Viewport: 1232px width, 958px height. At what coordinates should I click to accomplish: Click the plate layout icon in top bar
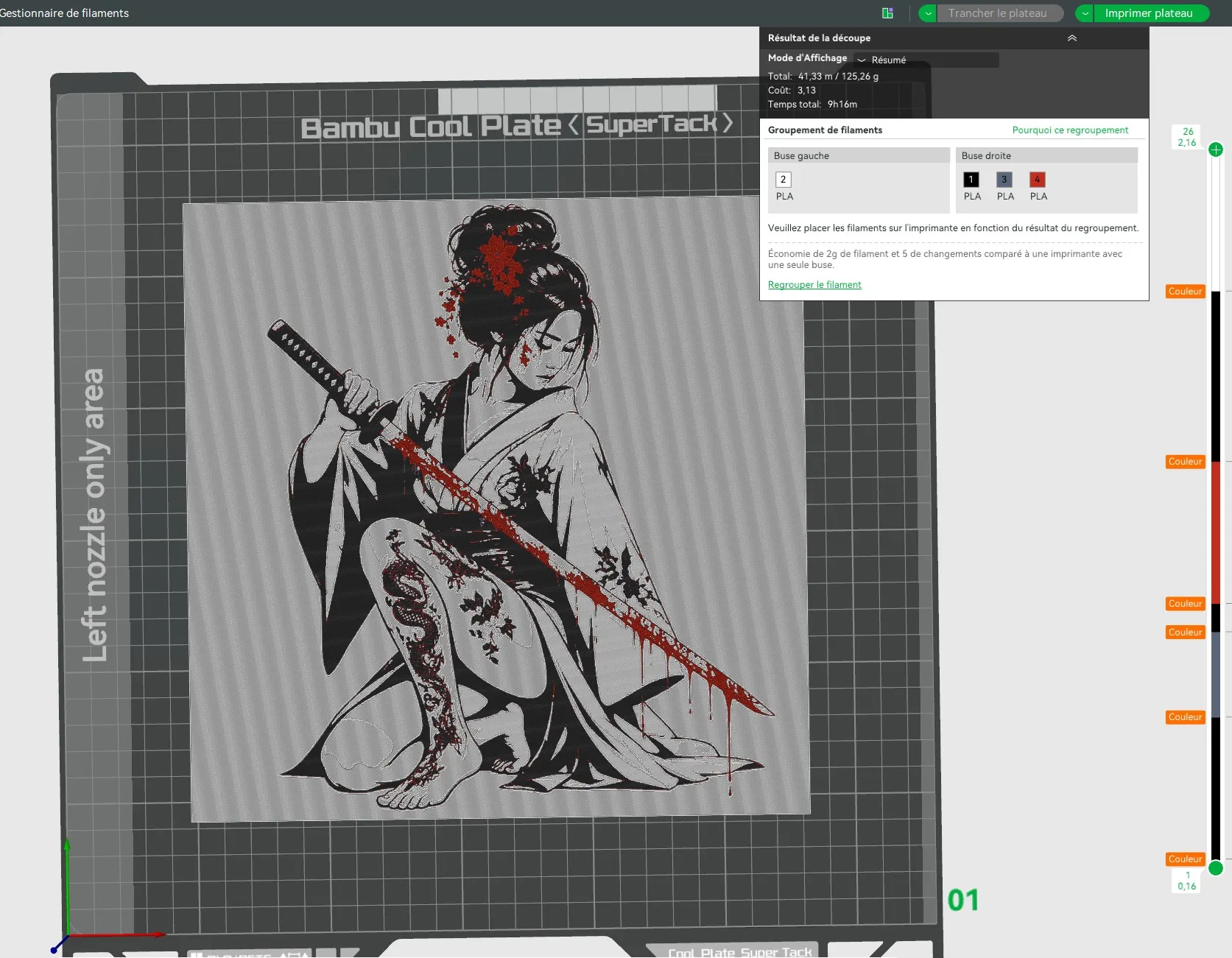tap(887, 13)
